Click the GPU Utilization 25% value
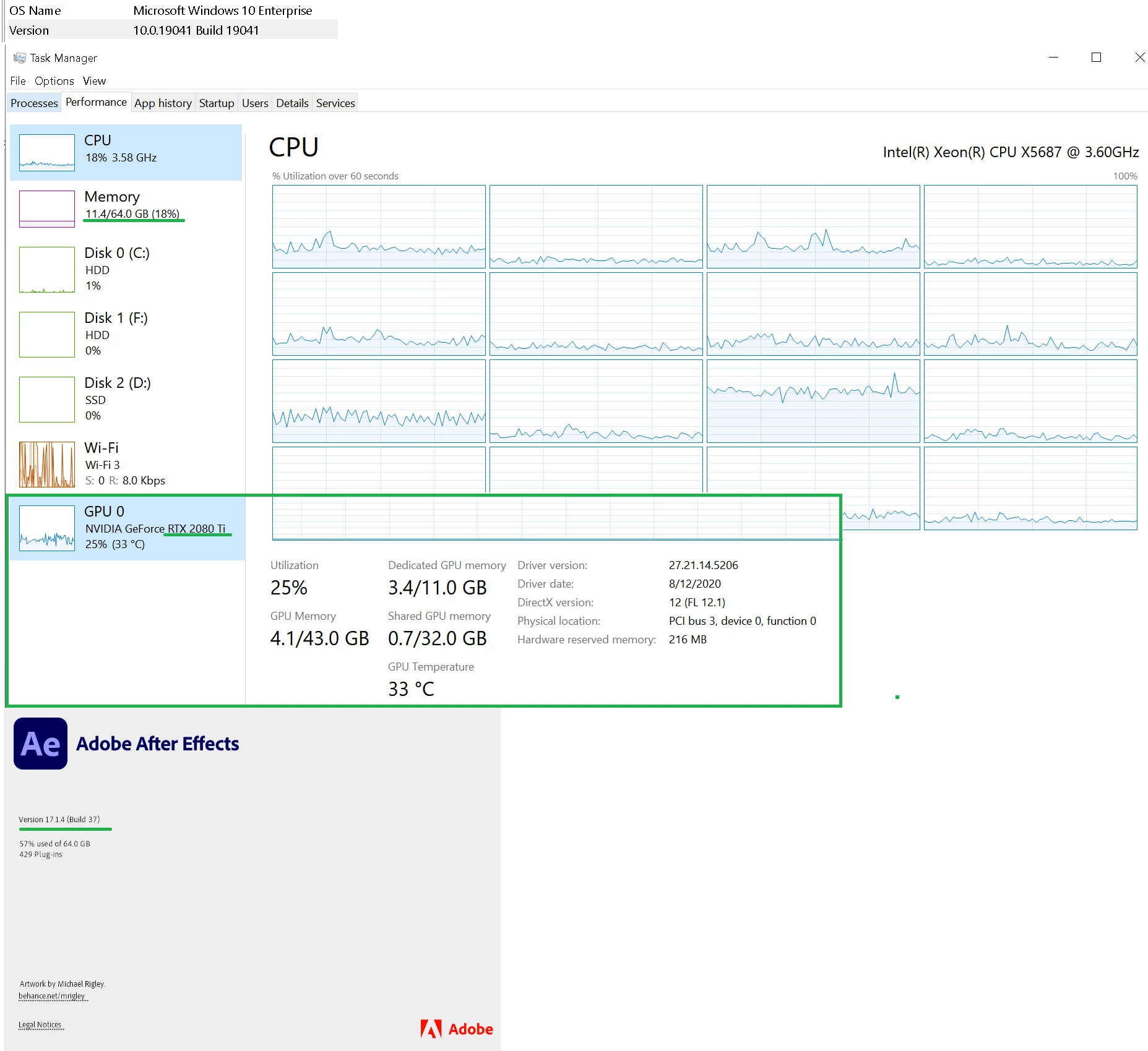This screenshot has height=1051, width=1148. click(x=289, y=588)
